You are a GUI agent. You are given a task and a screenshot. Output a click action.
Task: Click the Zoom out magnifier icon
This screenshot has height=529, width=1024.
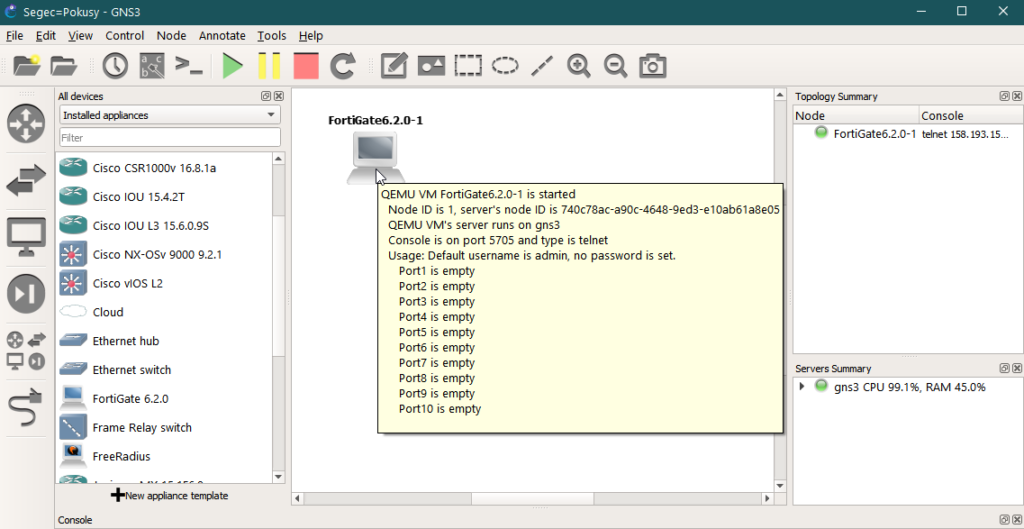615,66
